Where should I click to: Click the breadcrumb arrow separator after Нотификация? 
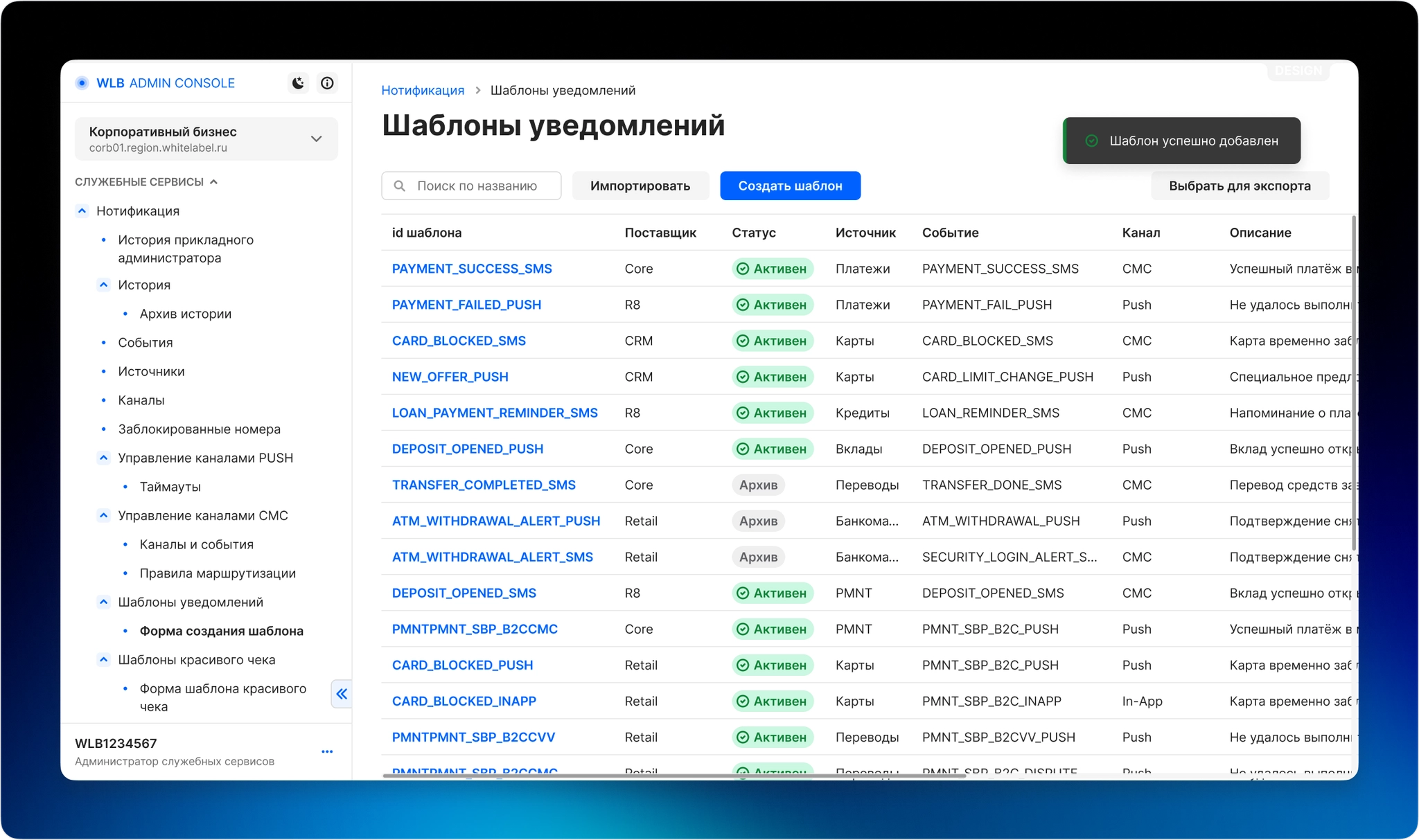click(477, 91)
